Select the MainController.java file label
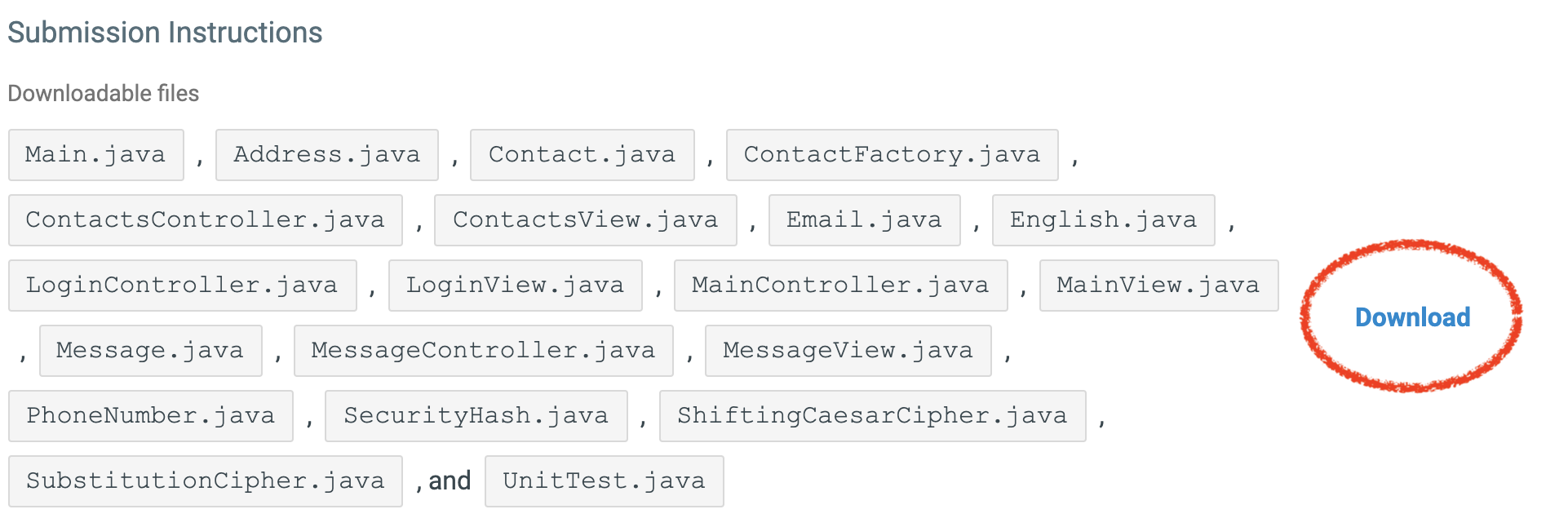This screenshot has height=527, width=1568. click(840, 286)
